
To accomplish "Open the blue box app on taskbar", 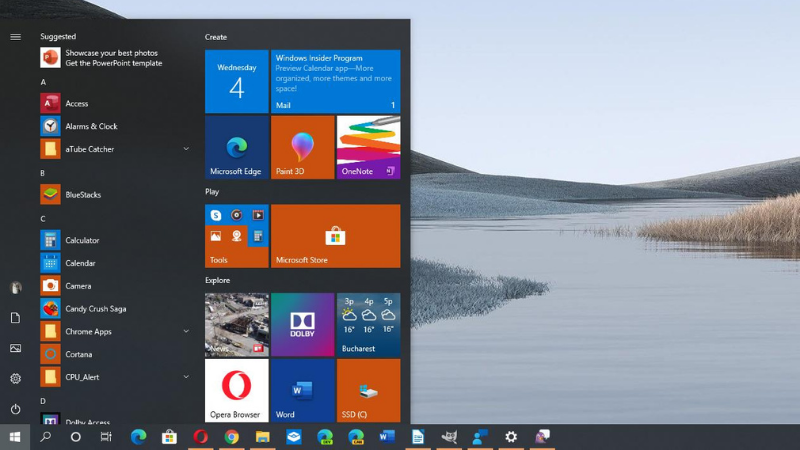I will pos(294,437).
